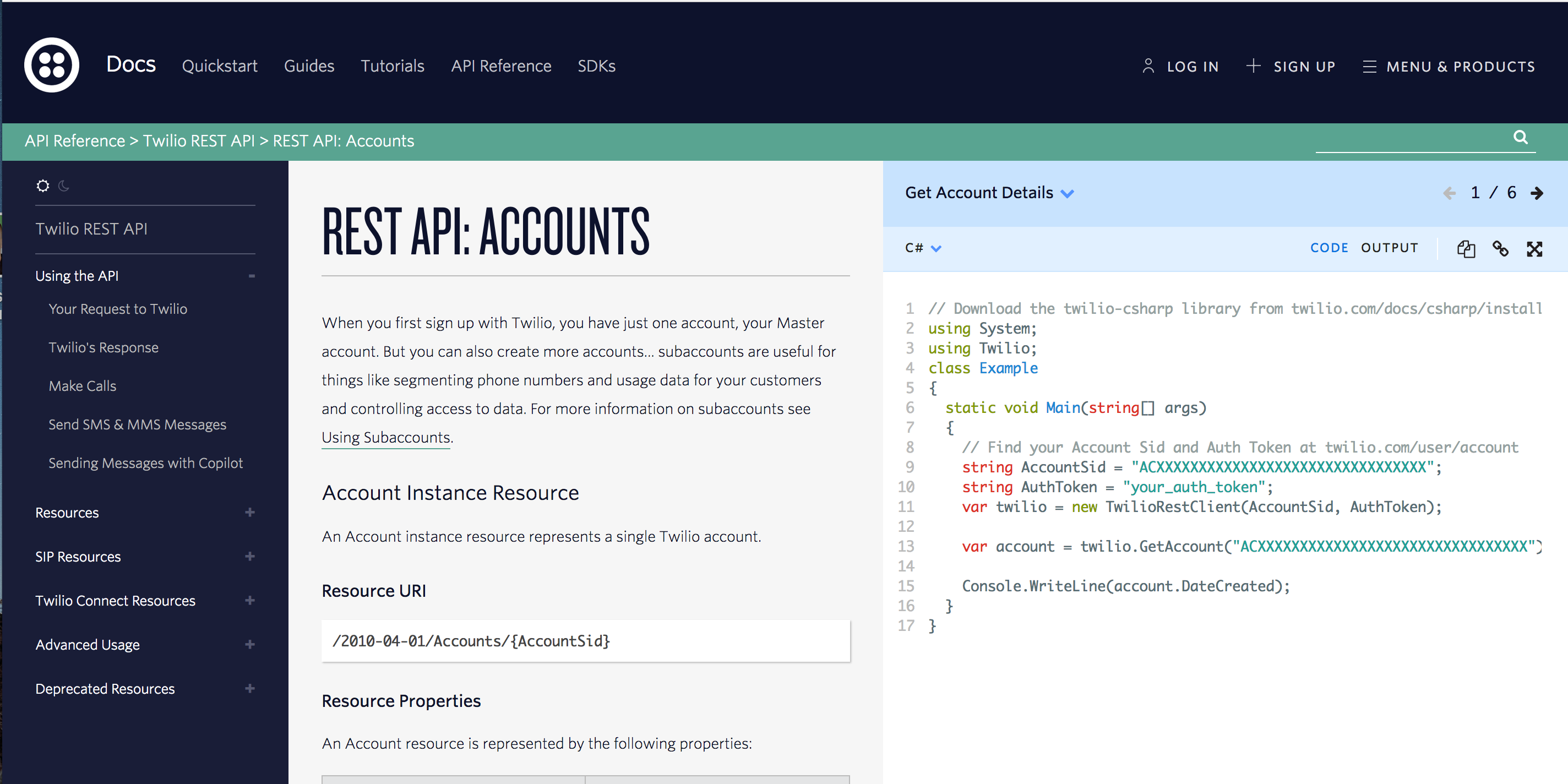
Task: Open SDKs in top navigation
Action: pyautogui.click(x=596, y=66)
